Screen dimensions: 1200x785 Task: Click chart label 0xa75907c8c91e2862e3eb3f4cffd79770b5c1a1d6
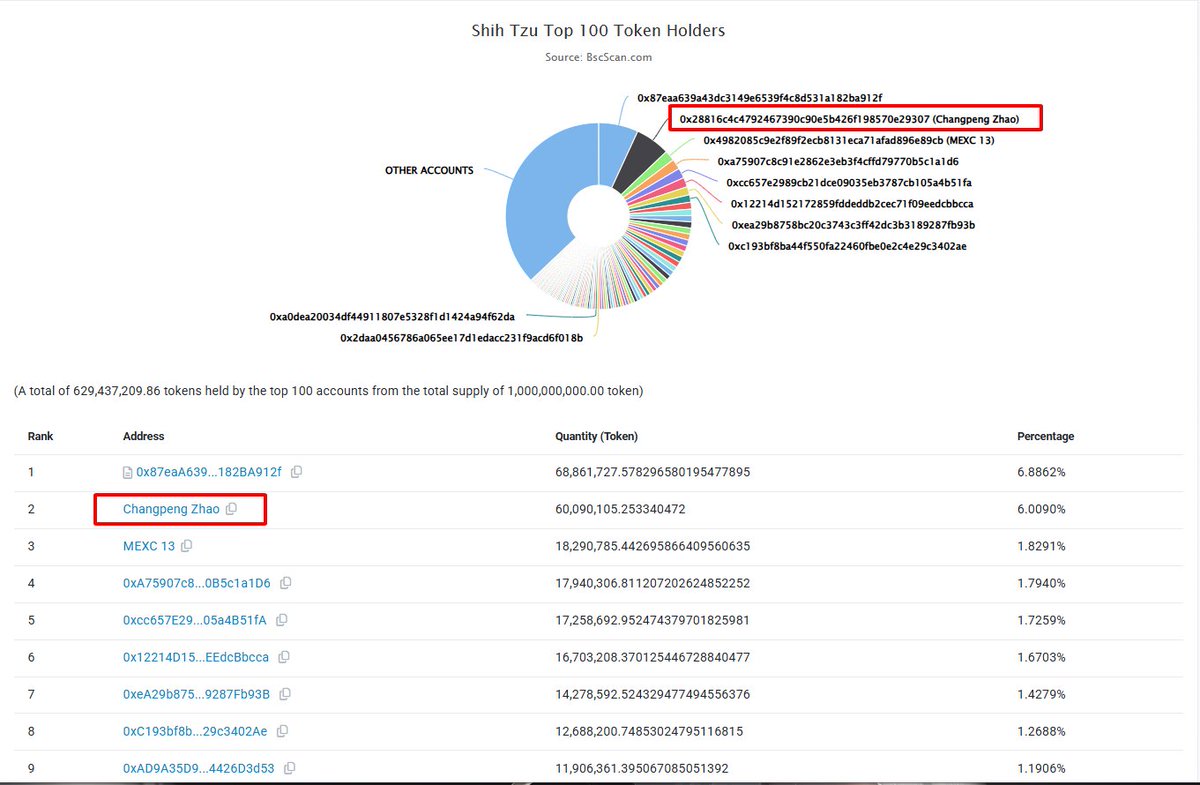tap(838, 161)
